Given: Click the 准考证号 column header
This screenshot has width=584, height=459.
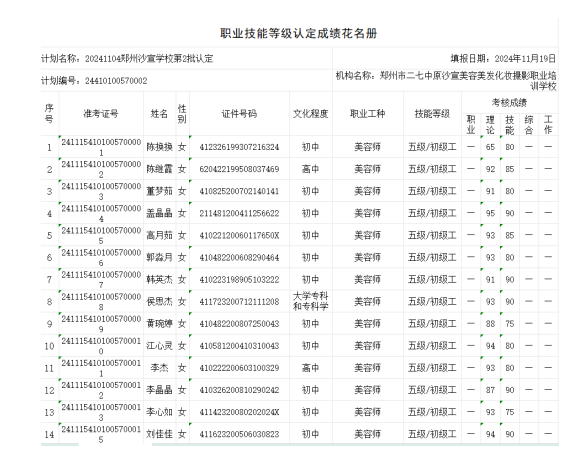Looking at the screenshot, I should pos(101,114).
